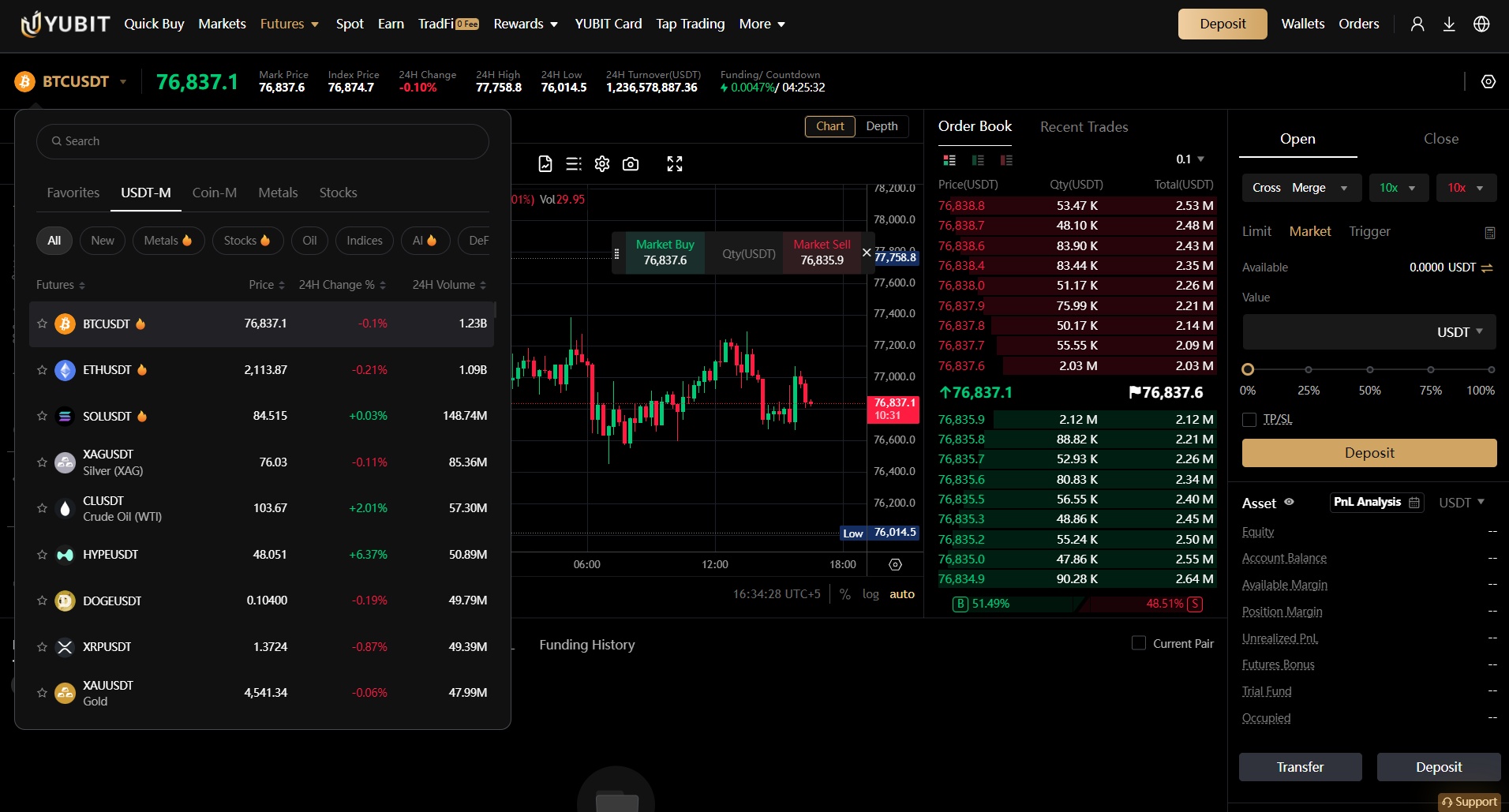Open the language globe icon
The width and height of the screenshot is (1509, 812).
tap(1481, 24)
